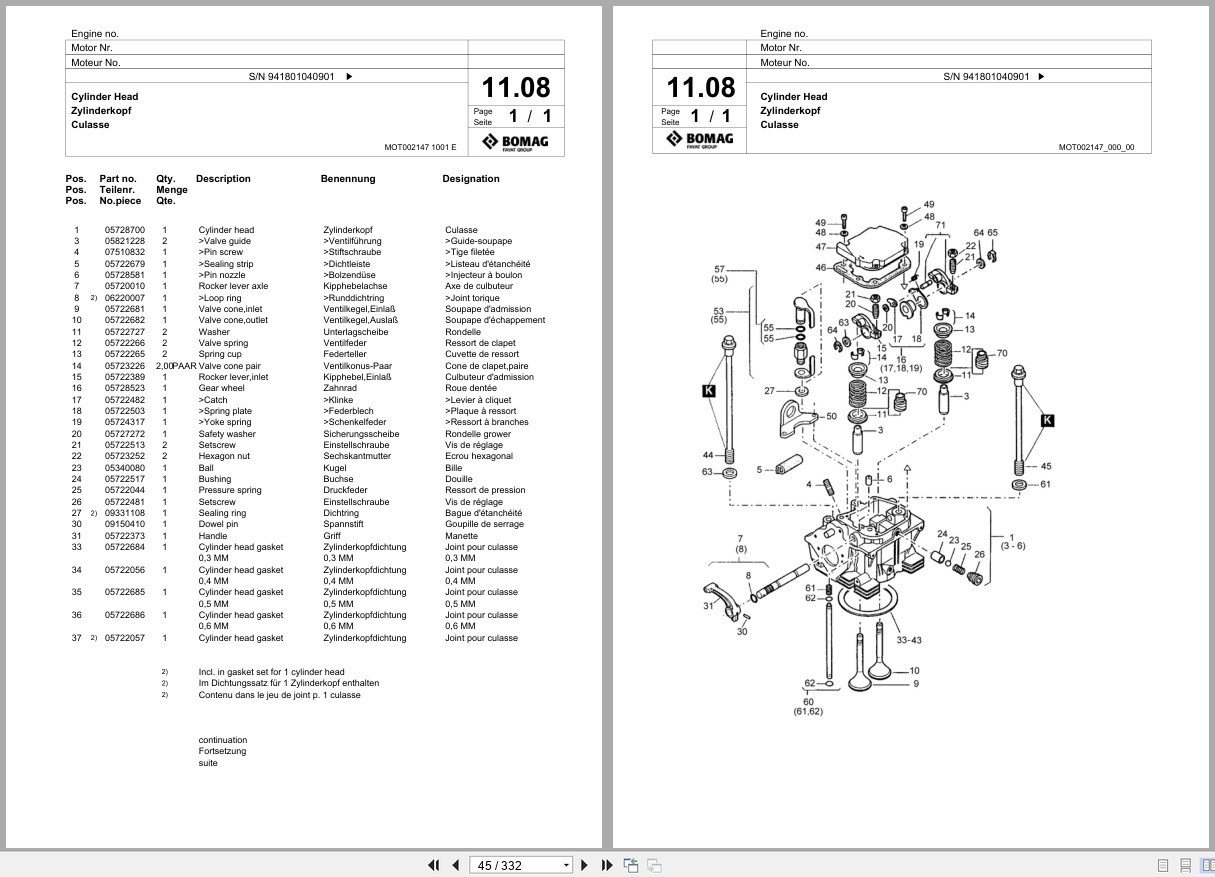Screen dimensions: 1215x877
Task: Select part number 05821228 Valve guide
Action: pyautogui.click(x=125, y=241)
